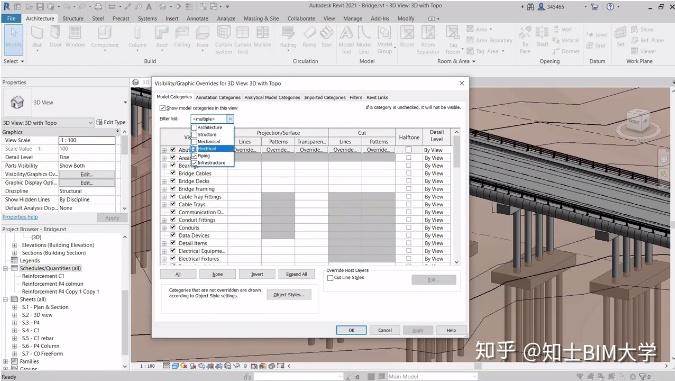
Task: Check Structure in filter list
Action: 194,134
